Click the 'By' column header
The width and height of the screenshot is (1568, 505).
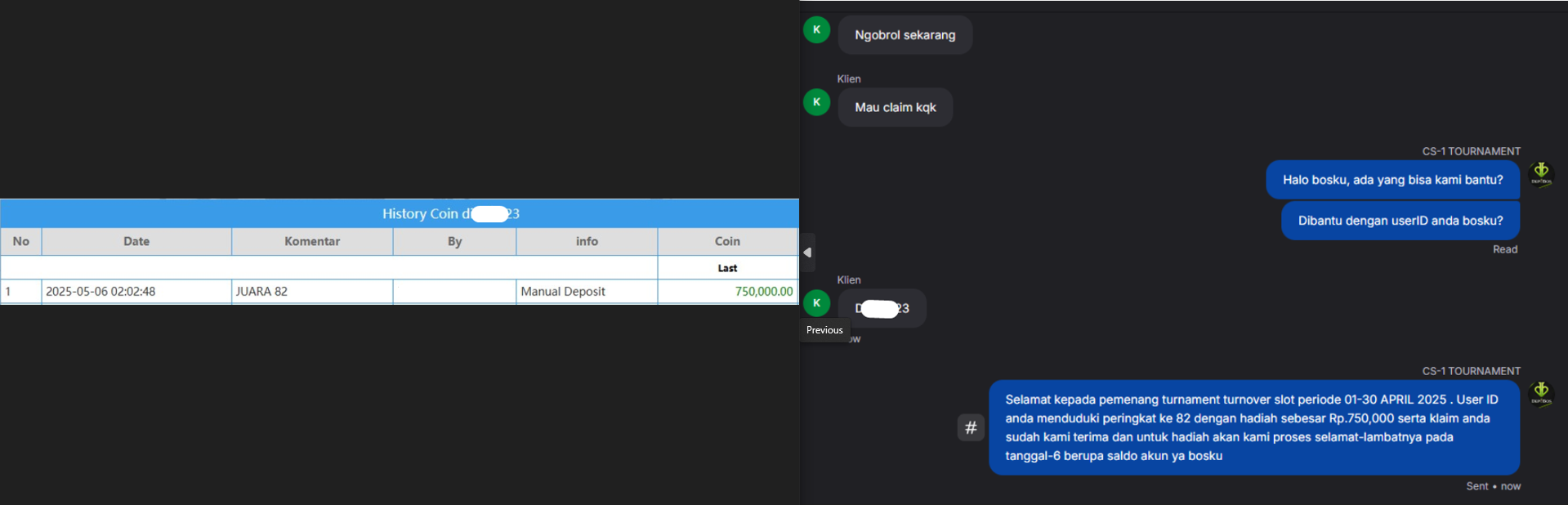(454, 241)
